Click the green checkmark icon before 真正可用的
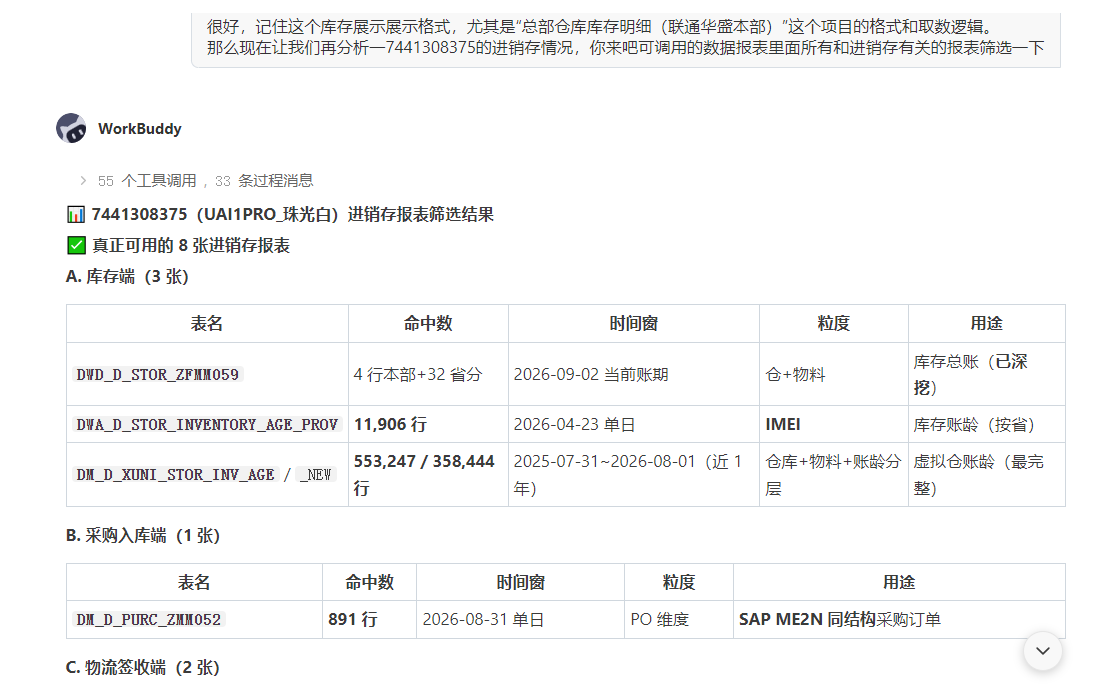 [x=76, y=246]
